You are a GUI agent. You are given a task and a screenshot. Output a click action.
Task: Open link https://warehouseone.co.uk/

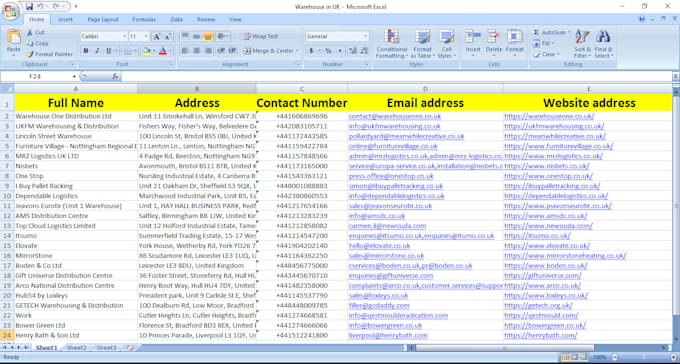[549, 116]
